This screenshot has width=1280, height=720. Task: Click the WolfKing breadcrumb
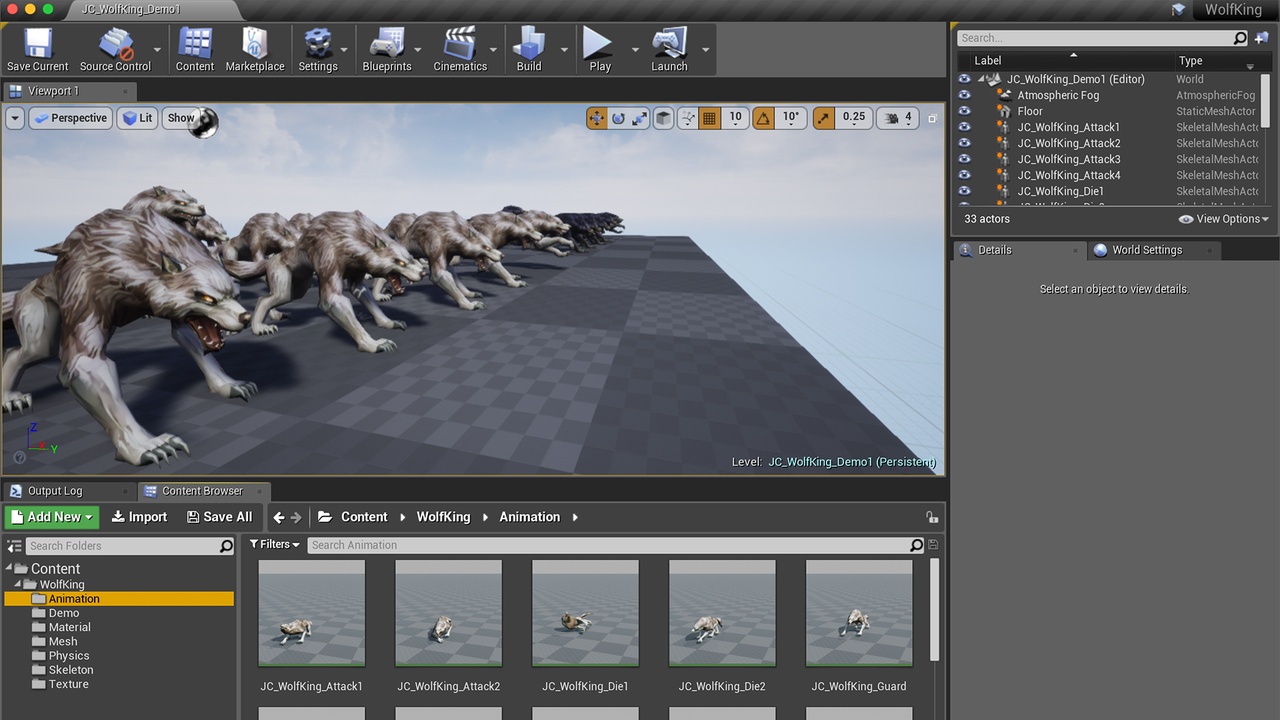[x=443, y=517]
